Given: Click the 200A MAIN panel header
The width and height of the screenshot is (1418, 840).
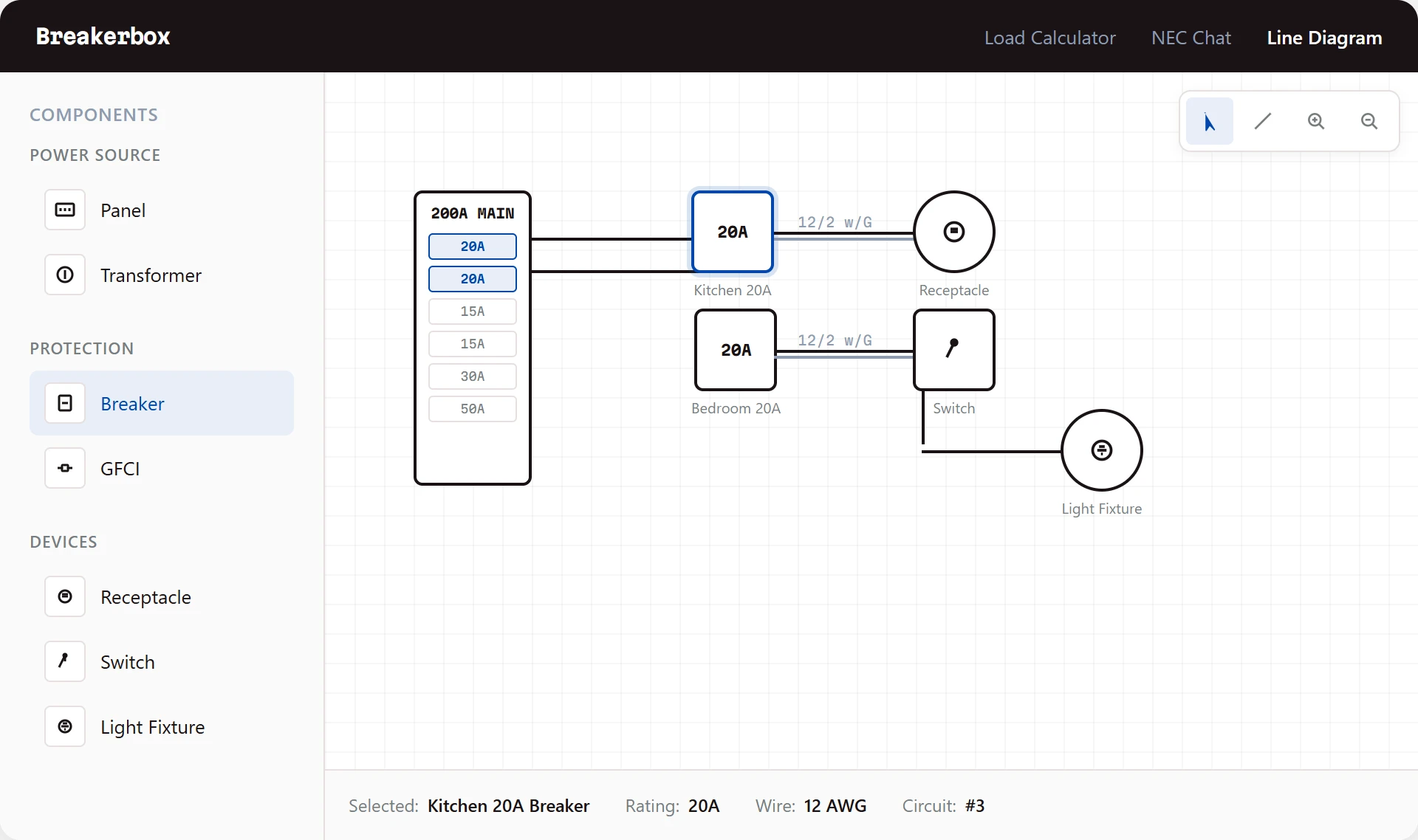Looking at the screenshot, I should tap(473, 213).
